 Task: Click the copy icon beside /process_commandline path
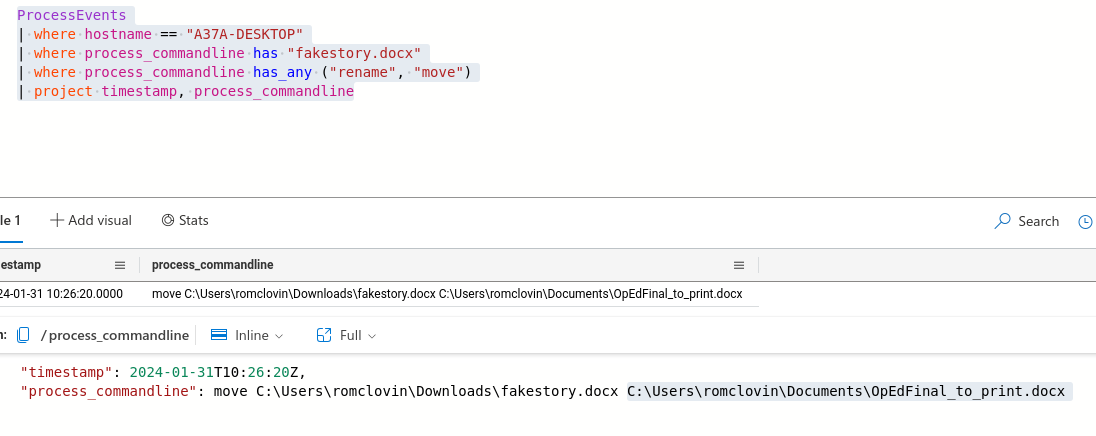click(24, 335)
